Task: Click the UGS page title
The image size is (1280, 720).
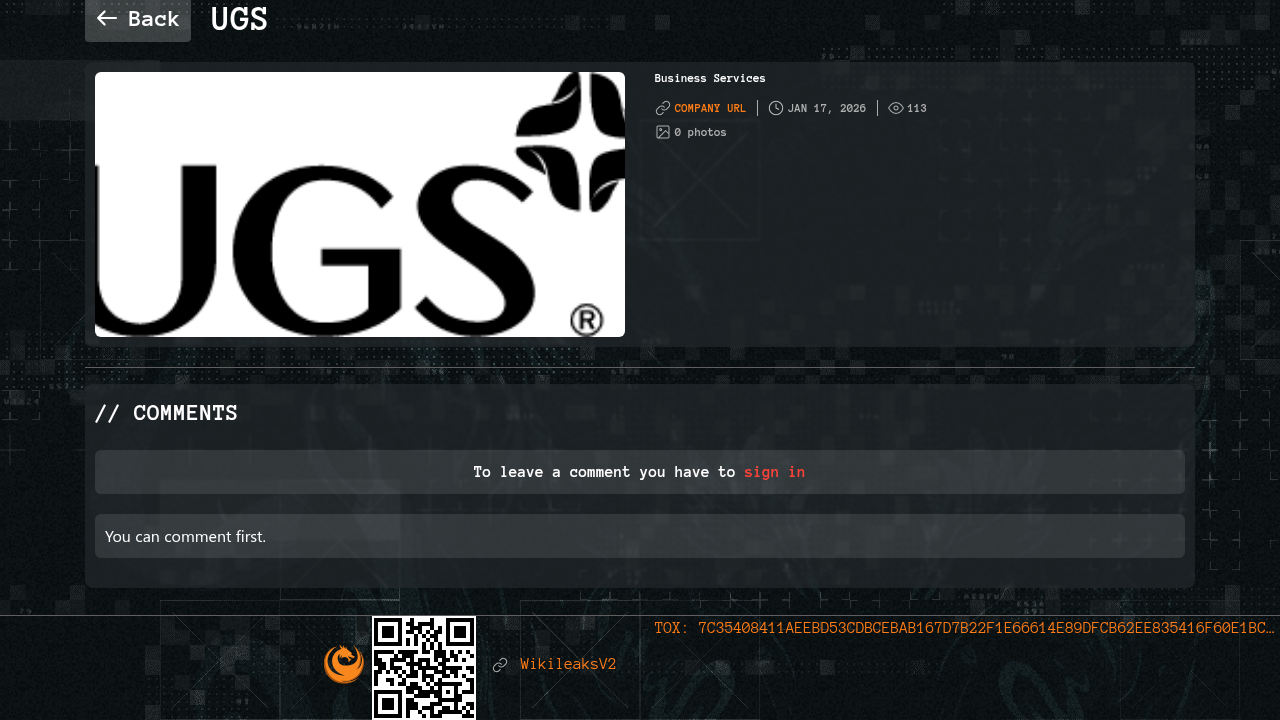Action: coord(239,19)
